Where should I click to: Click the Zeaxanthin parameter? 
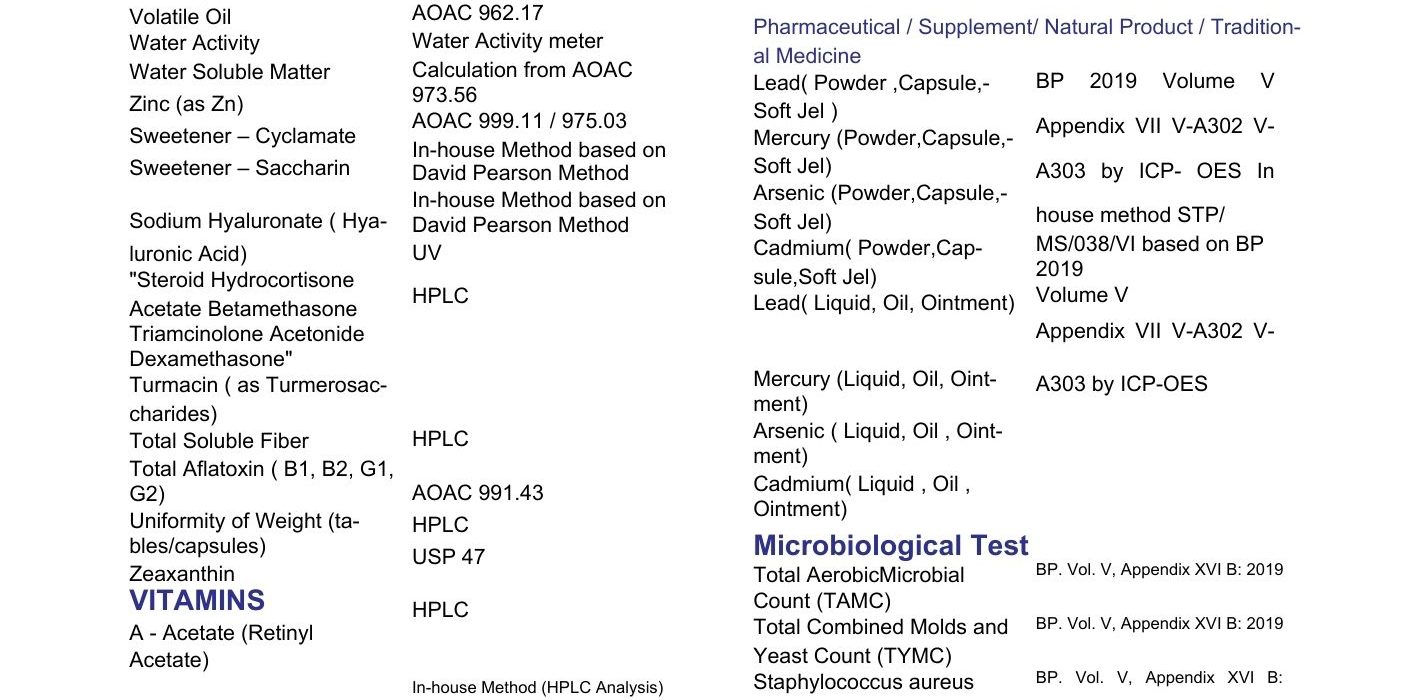pos(182,574)
